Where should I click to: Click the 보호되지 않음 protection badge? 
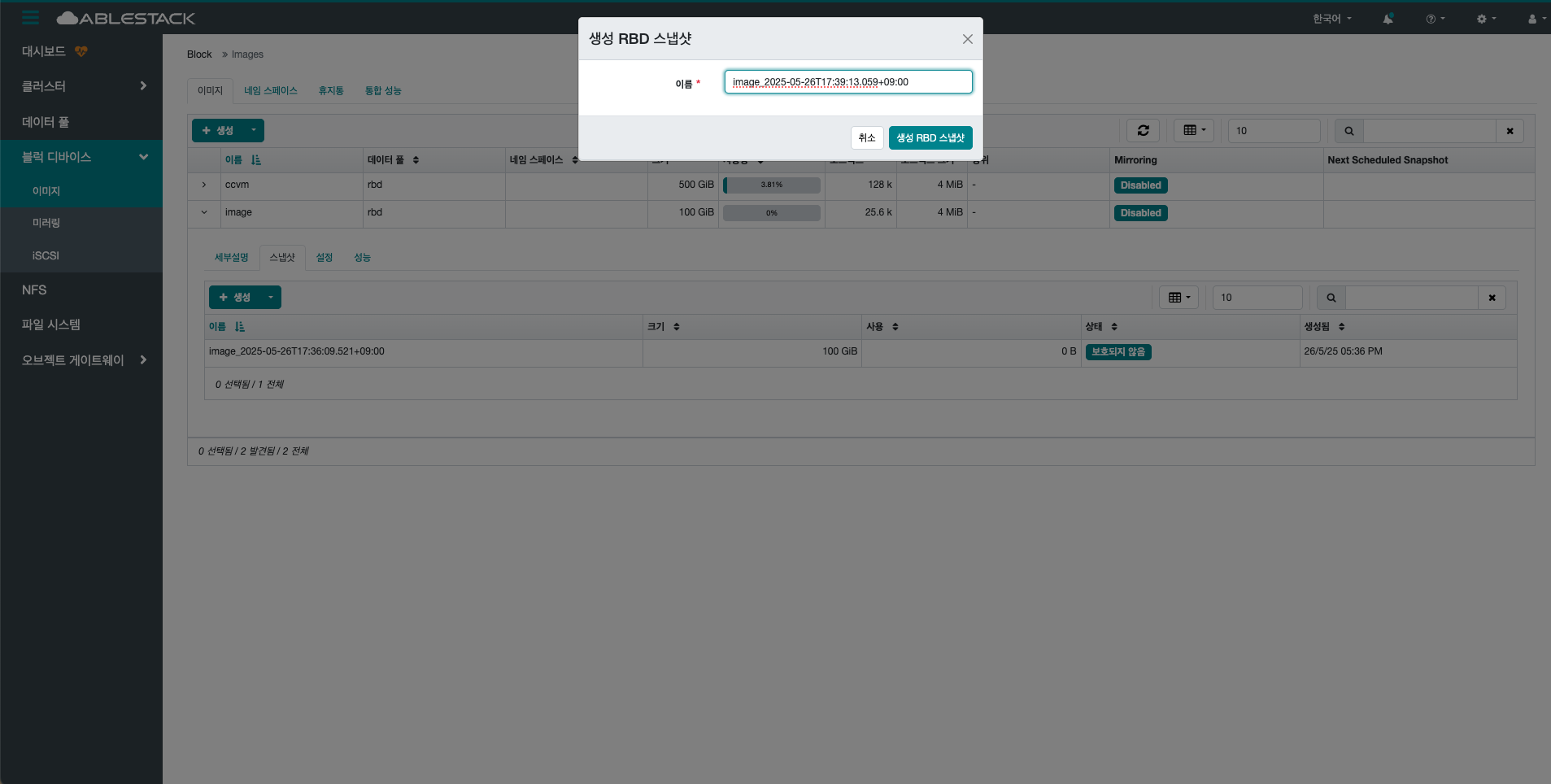tap(1118, 351)
